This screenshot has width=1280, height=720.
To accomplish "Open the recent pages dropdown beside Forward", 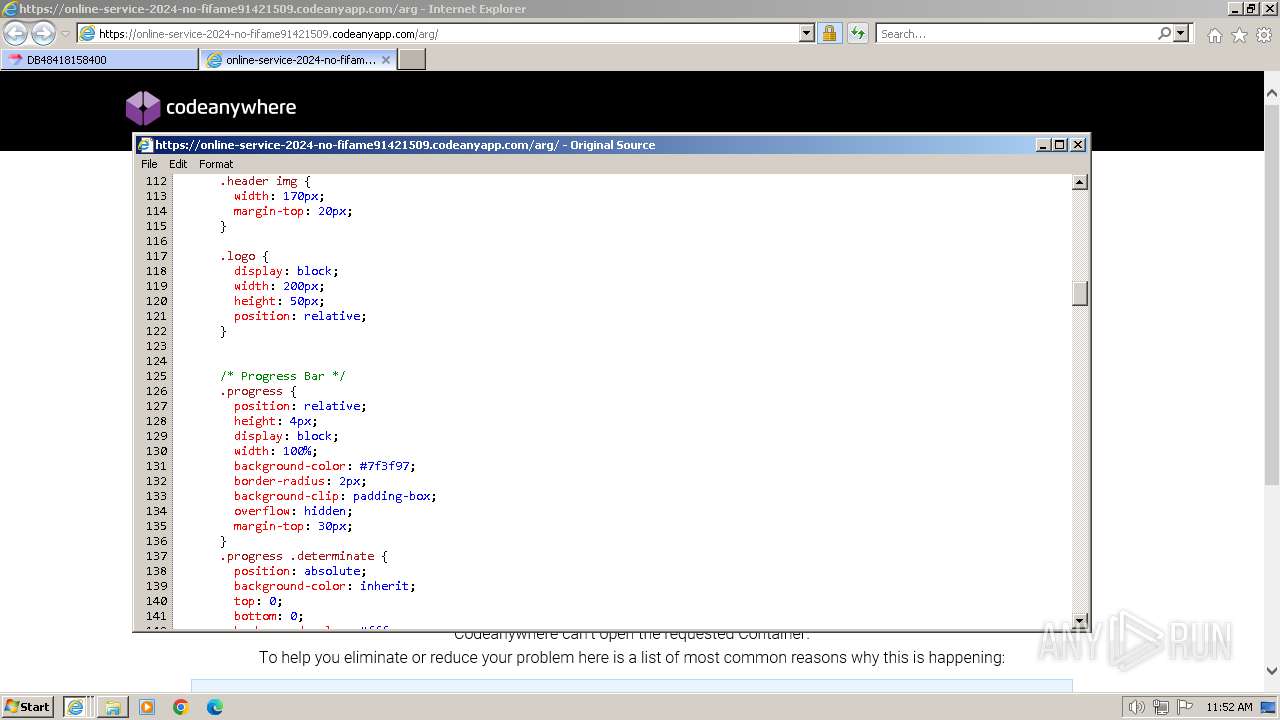I will click(65, 34).
